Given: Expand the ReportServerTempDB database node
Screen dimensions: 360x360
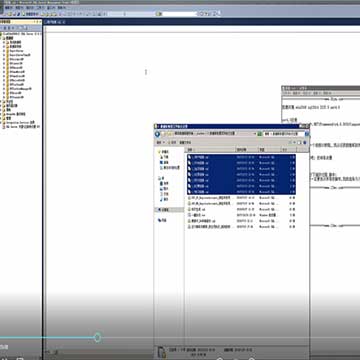Looking at the screenshot, I should [x=4, y=55].
